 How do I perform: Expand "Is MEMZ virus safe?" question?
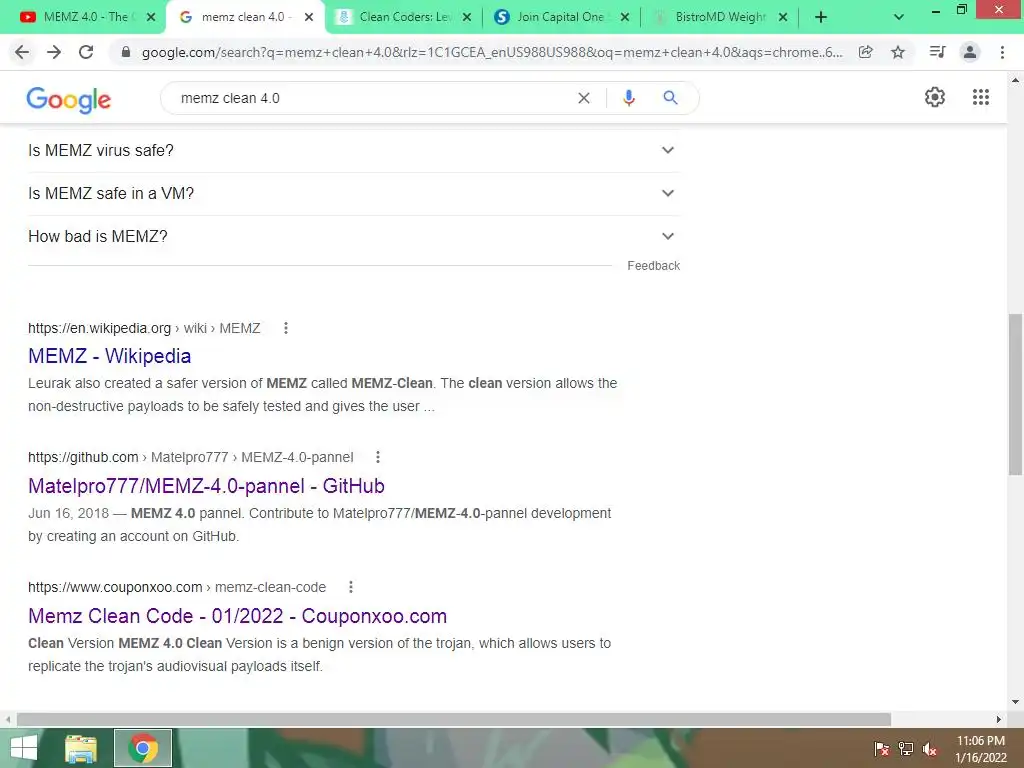pos(354,151)
